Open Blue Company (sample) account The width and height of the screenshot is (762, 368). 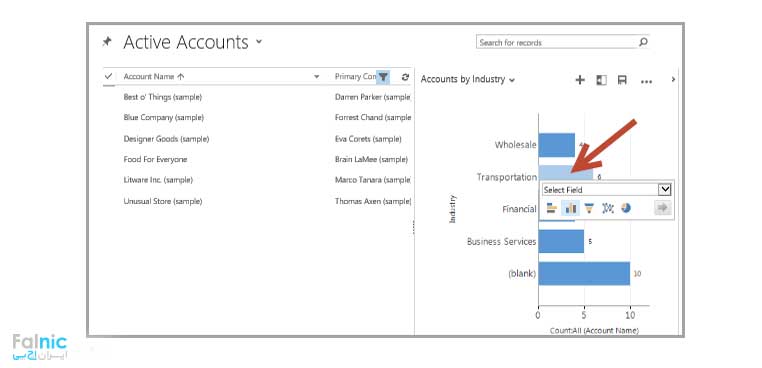click(x=164, y=118)
